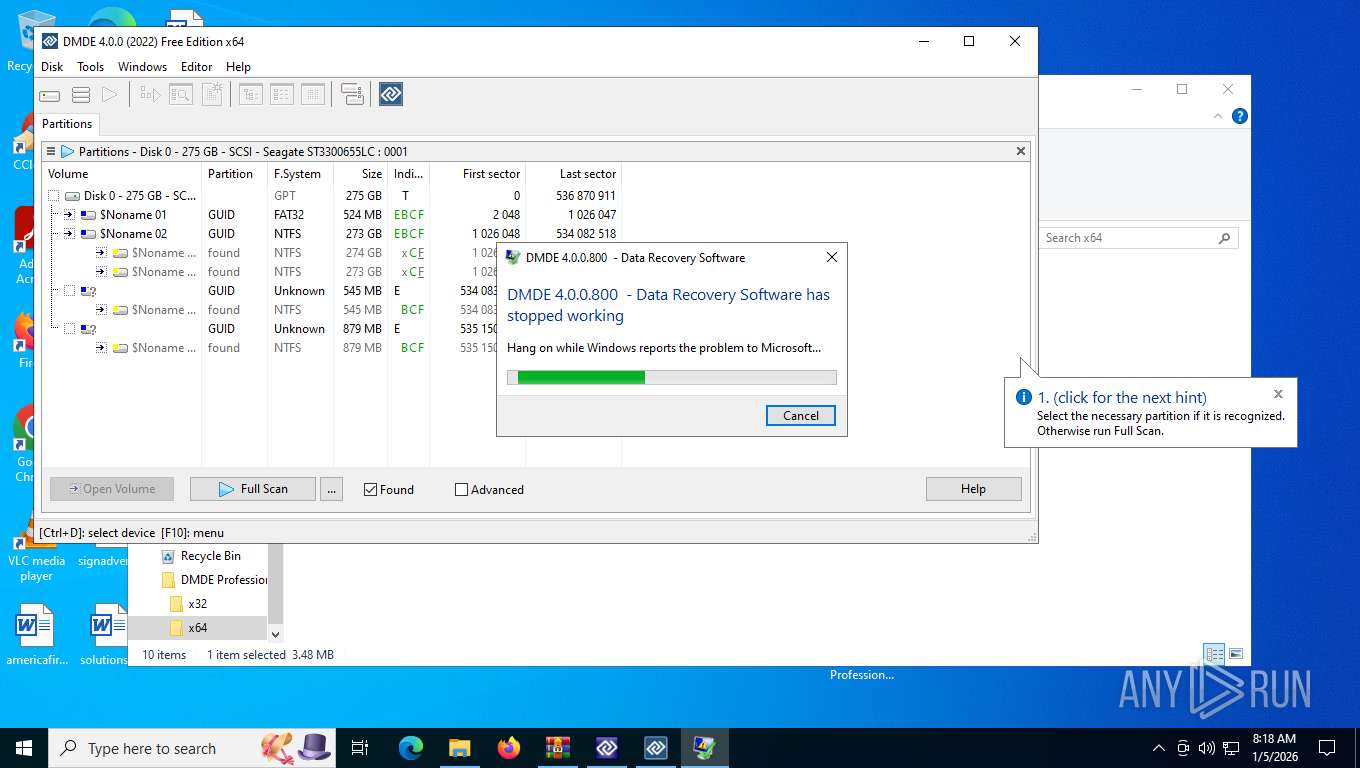Open the Editor menu

pos(196,67)
